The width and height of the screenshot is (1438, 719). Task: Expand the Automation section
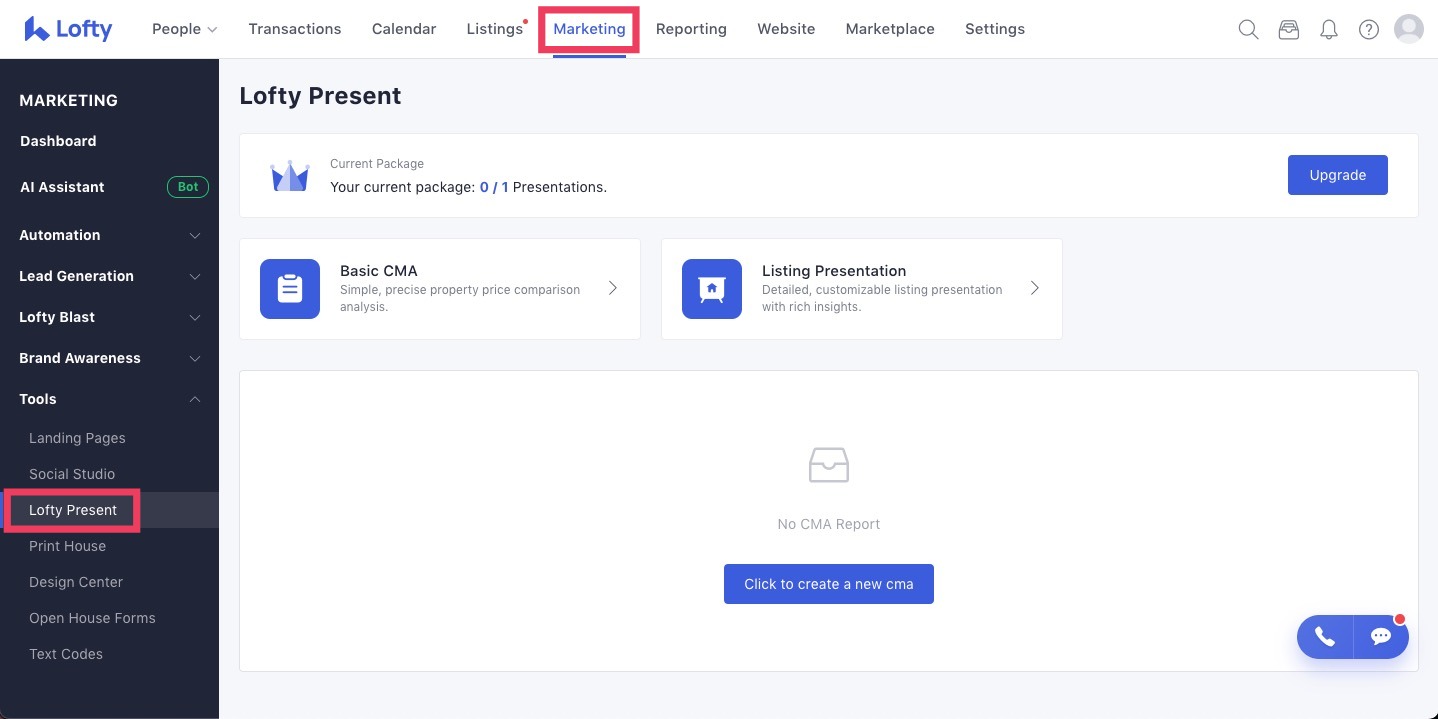tap(109, 235)
